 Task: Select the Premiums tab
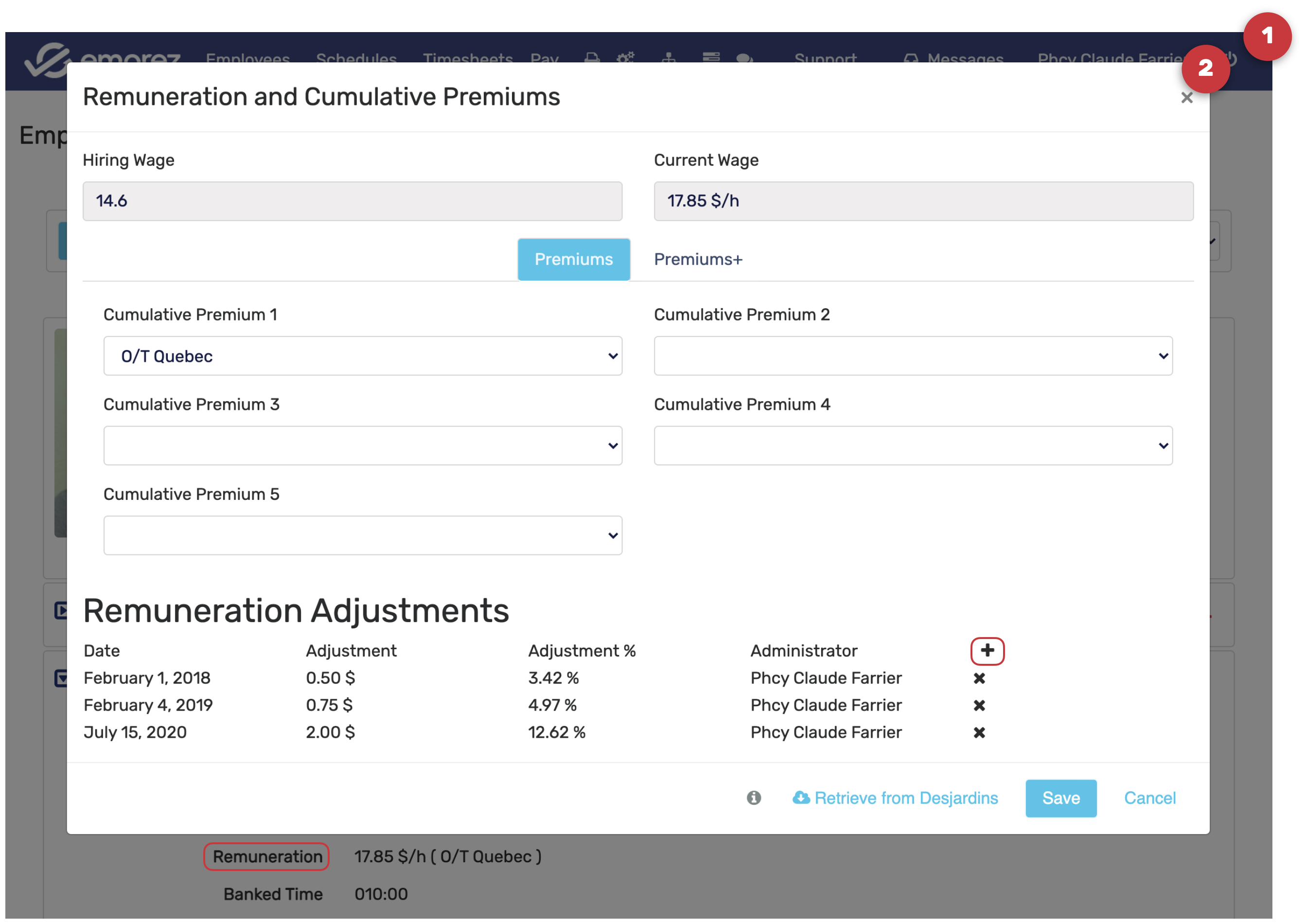coord(573,259)
